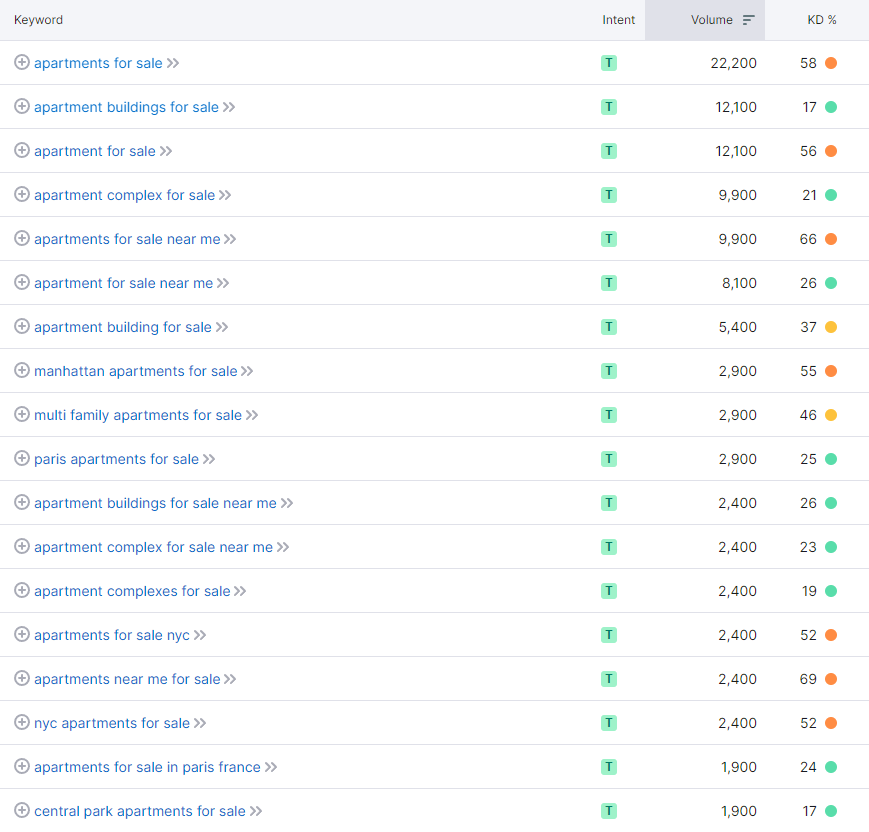Add 'apartments for sale' to keyword list via plus icon
Image resolution: width=869 pixels, height=832 pixels.
[x=22, y=62]
